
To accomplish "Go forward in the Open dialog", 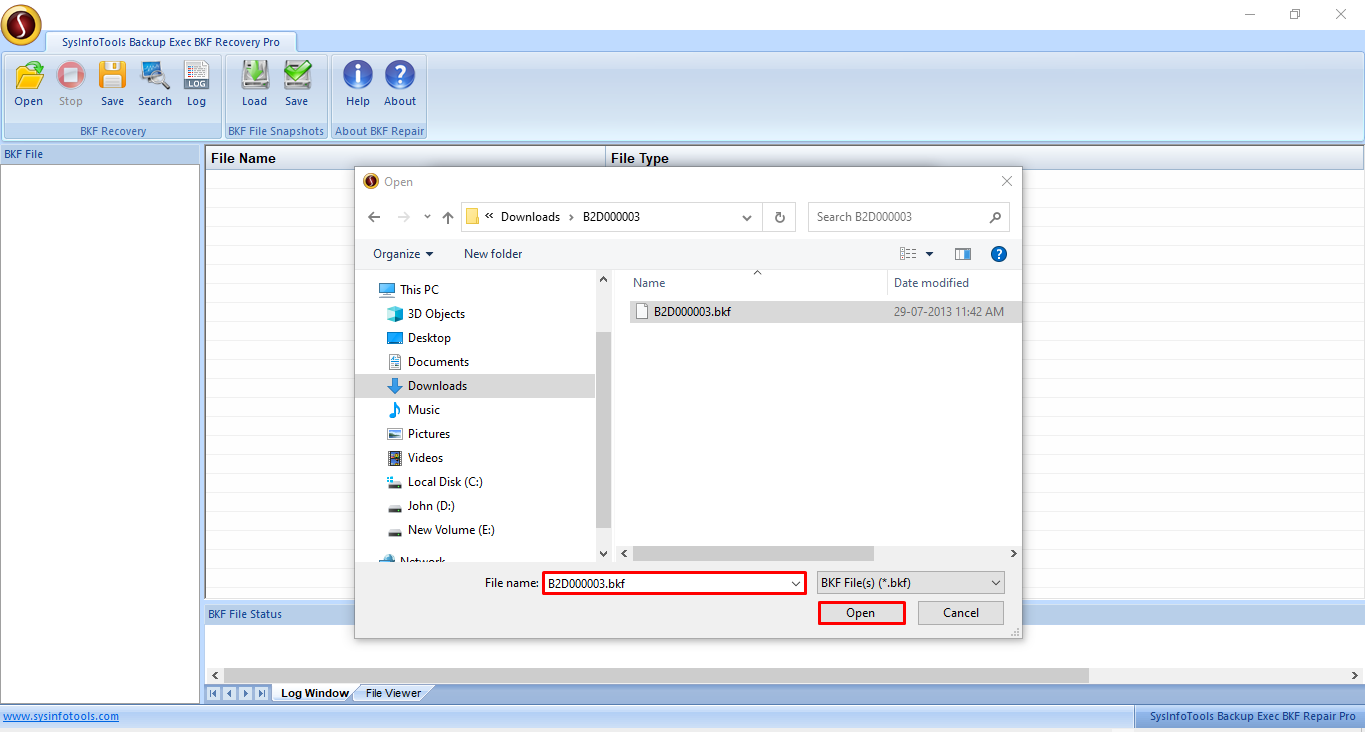I will tap(404, 217).
